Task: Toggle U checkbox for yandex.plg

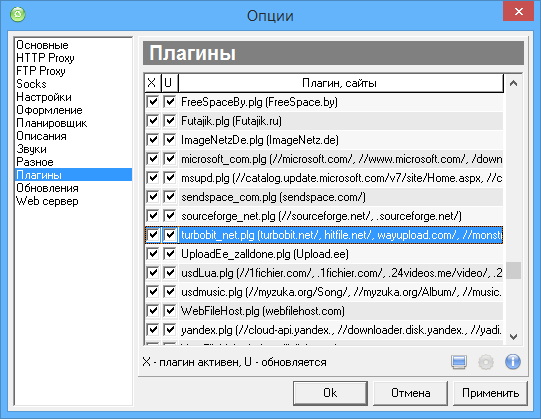Action: (x=169, y=330)
